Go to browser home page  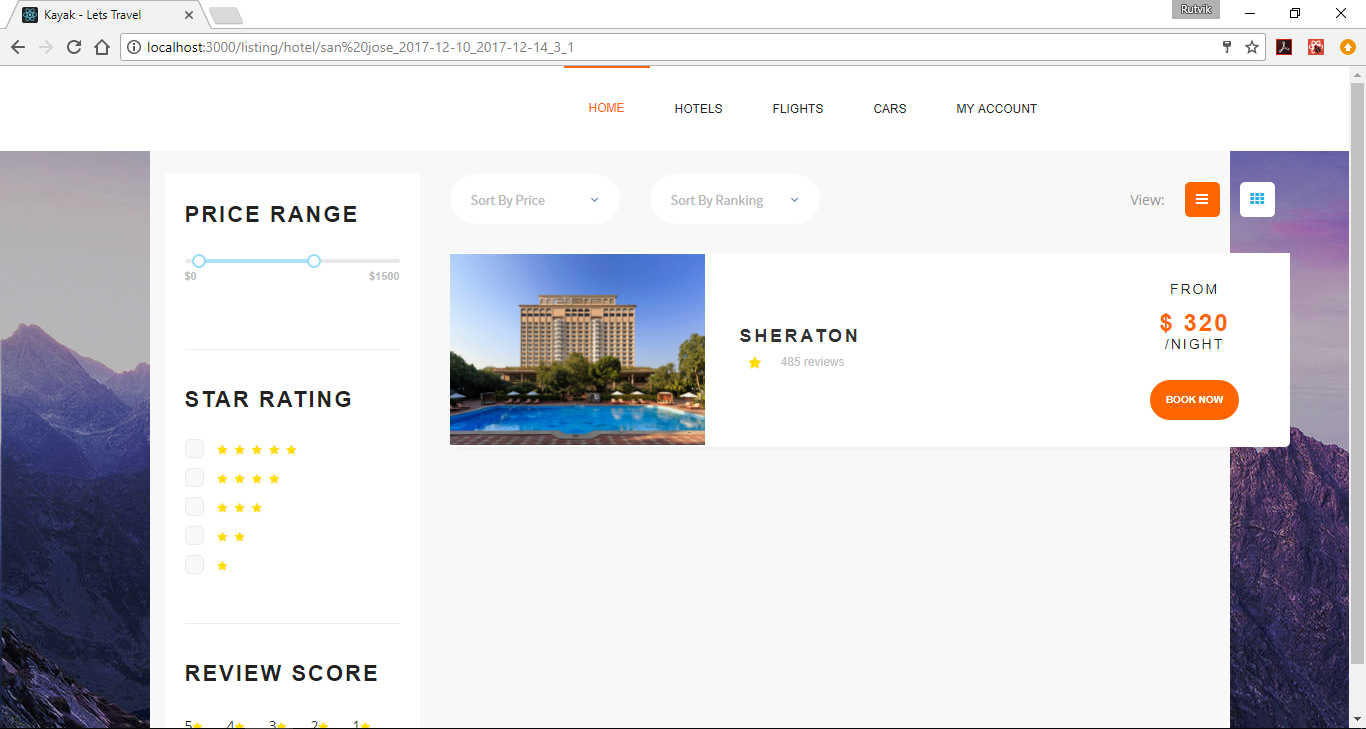click(102, 47)
